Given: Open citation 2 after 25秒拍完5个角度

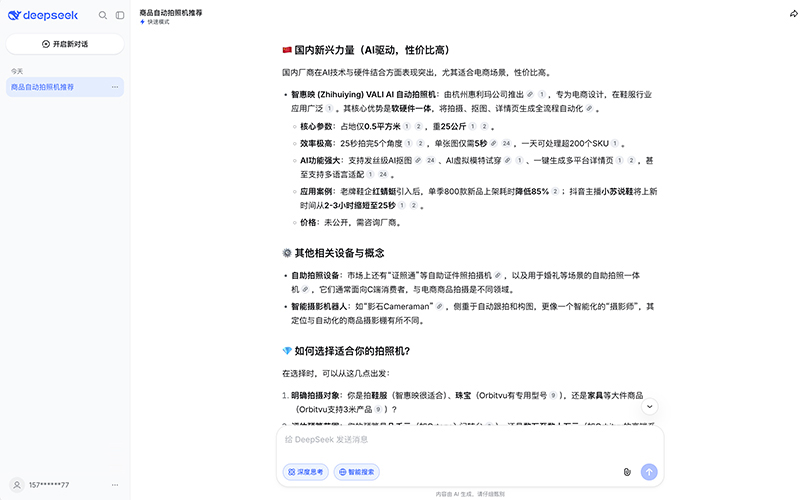Looking at the screenshot, I should coord(420,143).
